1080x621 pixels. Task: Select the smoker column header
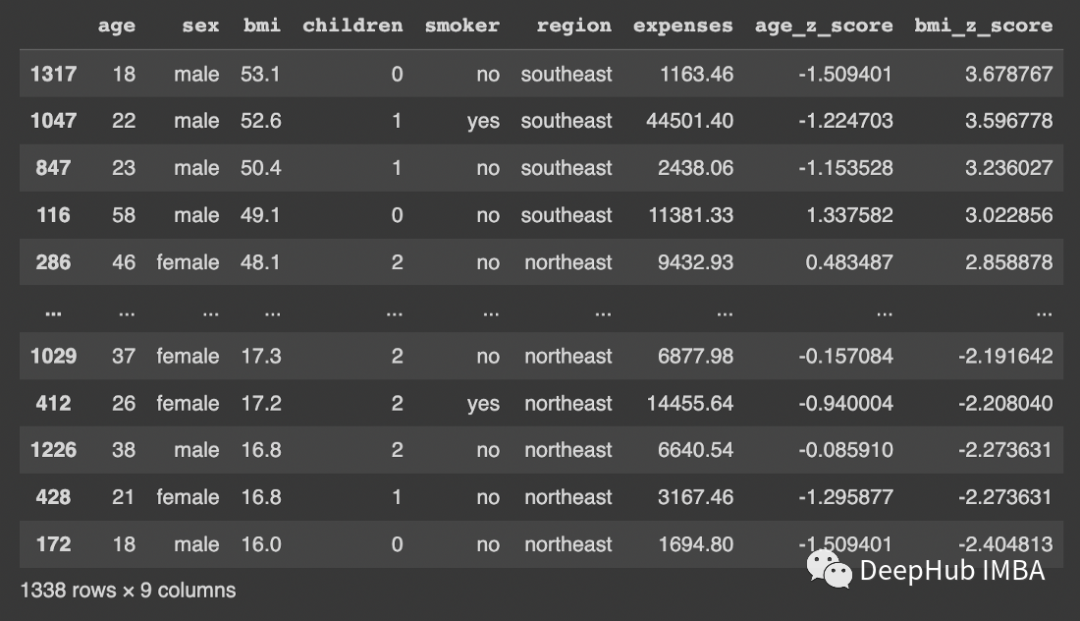(x=462, y=26)
